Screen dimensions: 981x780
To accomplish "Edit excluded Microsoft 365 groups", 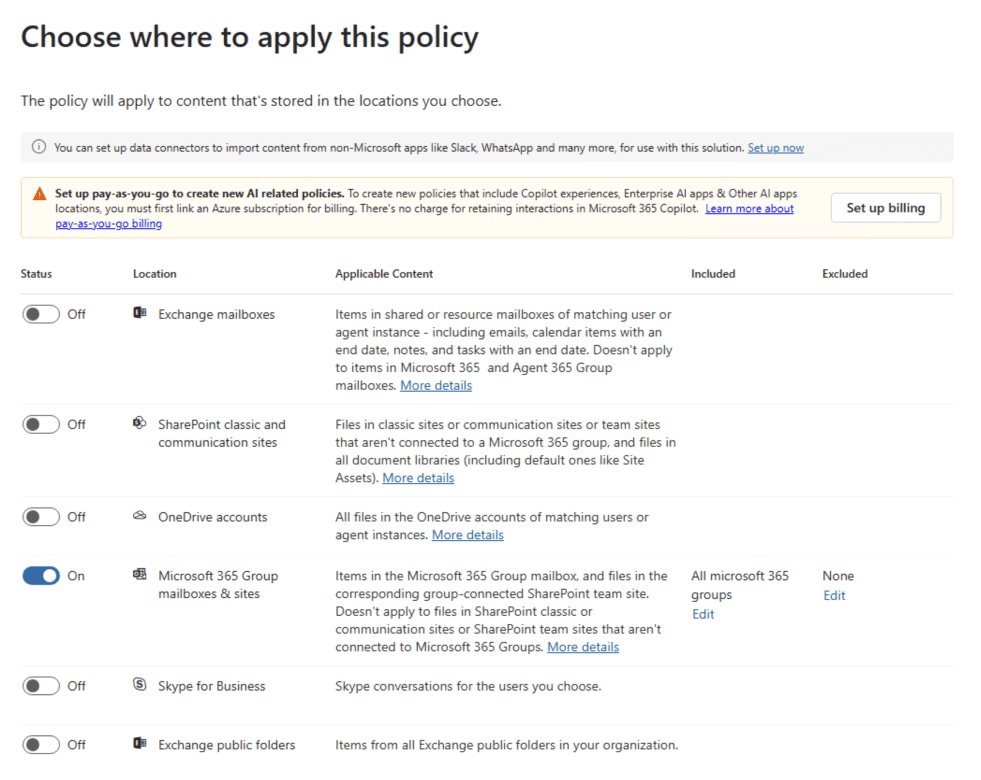I will click(x=834, y=595).
